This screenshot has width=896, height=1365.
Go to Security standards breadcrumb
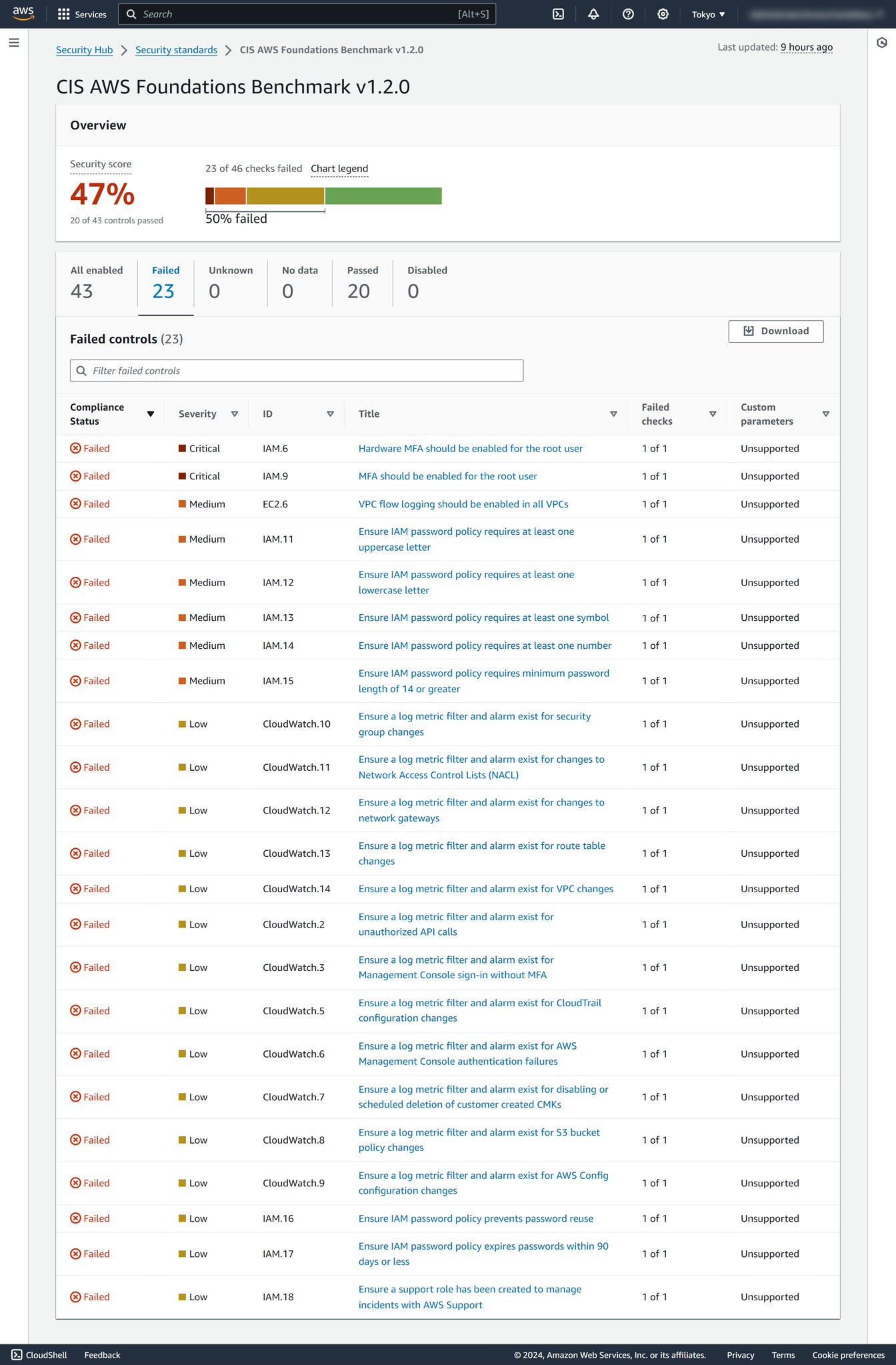[176, 50]
